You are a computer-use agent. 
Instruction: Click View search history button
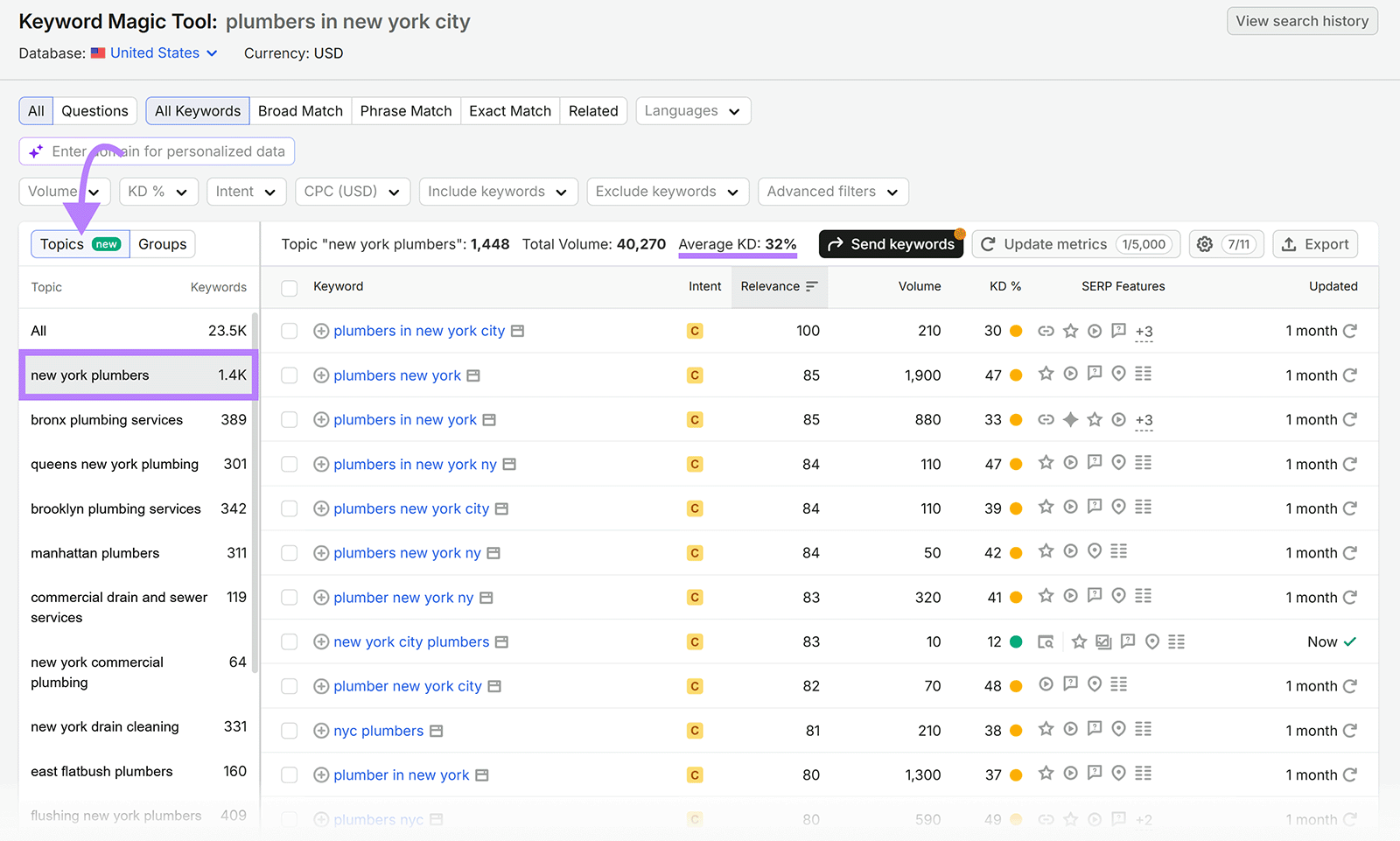(x=1302, y=21)
